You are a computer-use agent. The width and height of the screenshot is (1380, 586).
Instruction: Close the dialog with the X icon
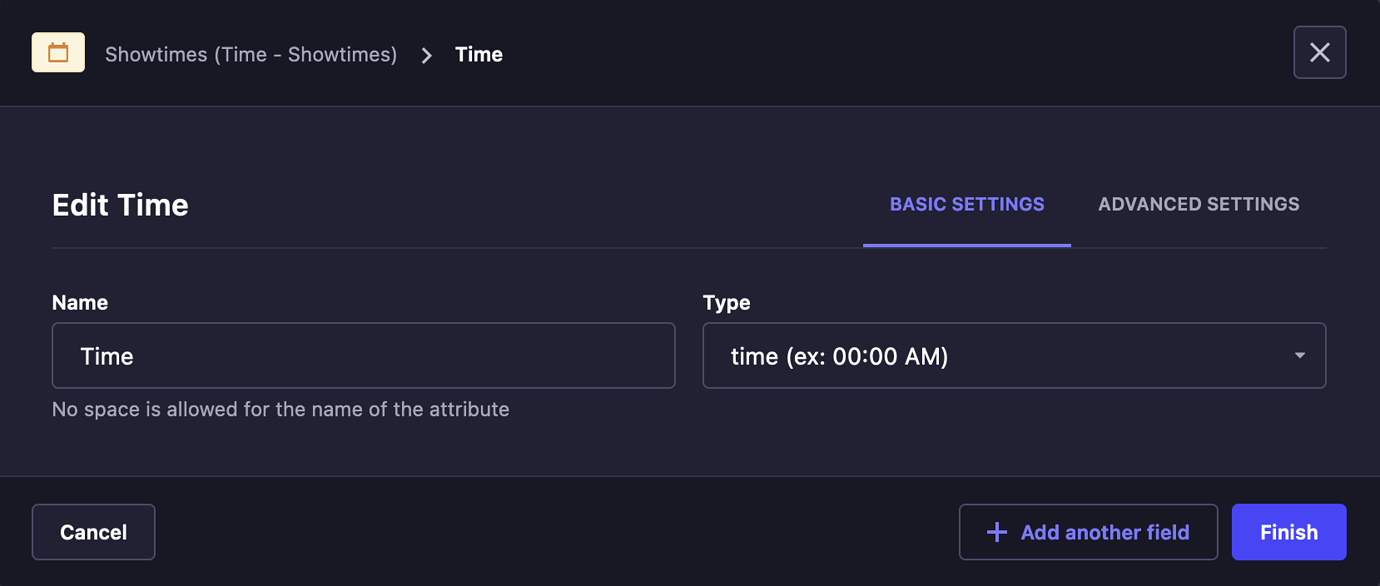pyautogui.click(x=1319, y=53)
